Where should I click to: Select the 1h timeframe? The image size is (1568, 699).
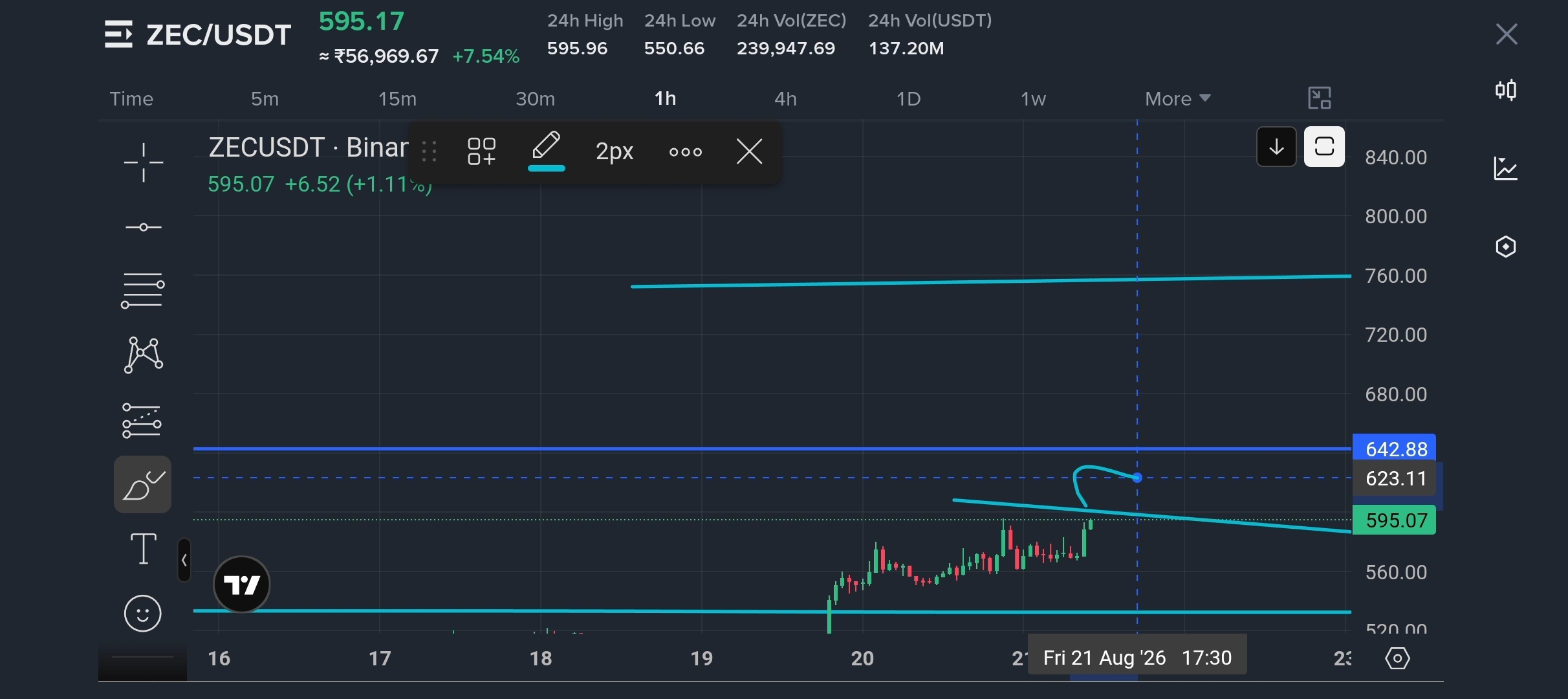pos(665,98)
